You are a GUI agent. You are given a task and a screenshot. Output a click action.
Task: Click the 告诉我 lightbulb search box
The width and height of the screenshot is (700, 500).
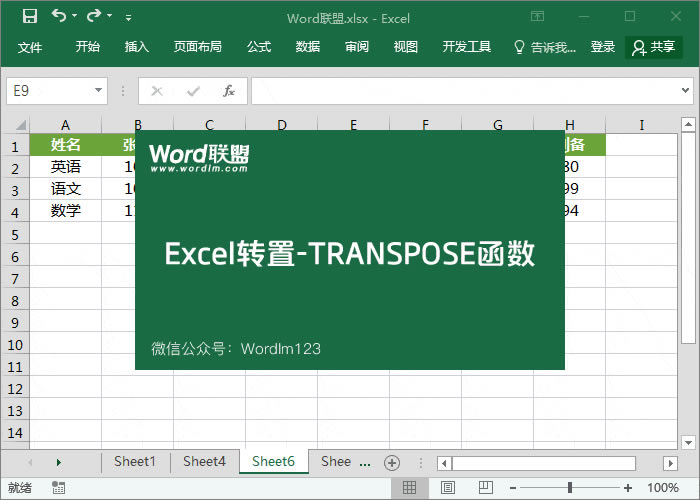point(545,47)
